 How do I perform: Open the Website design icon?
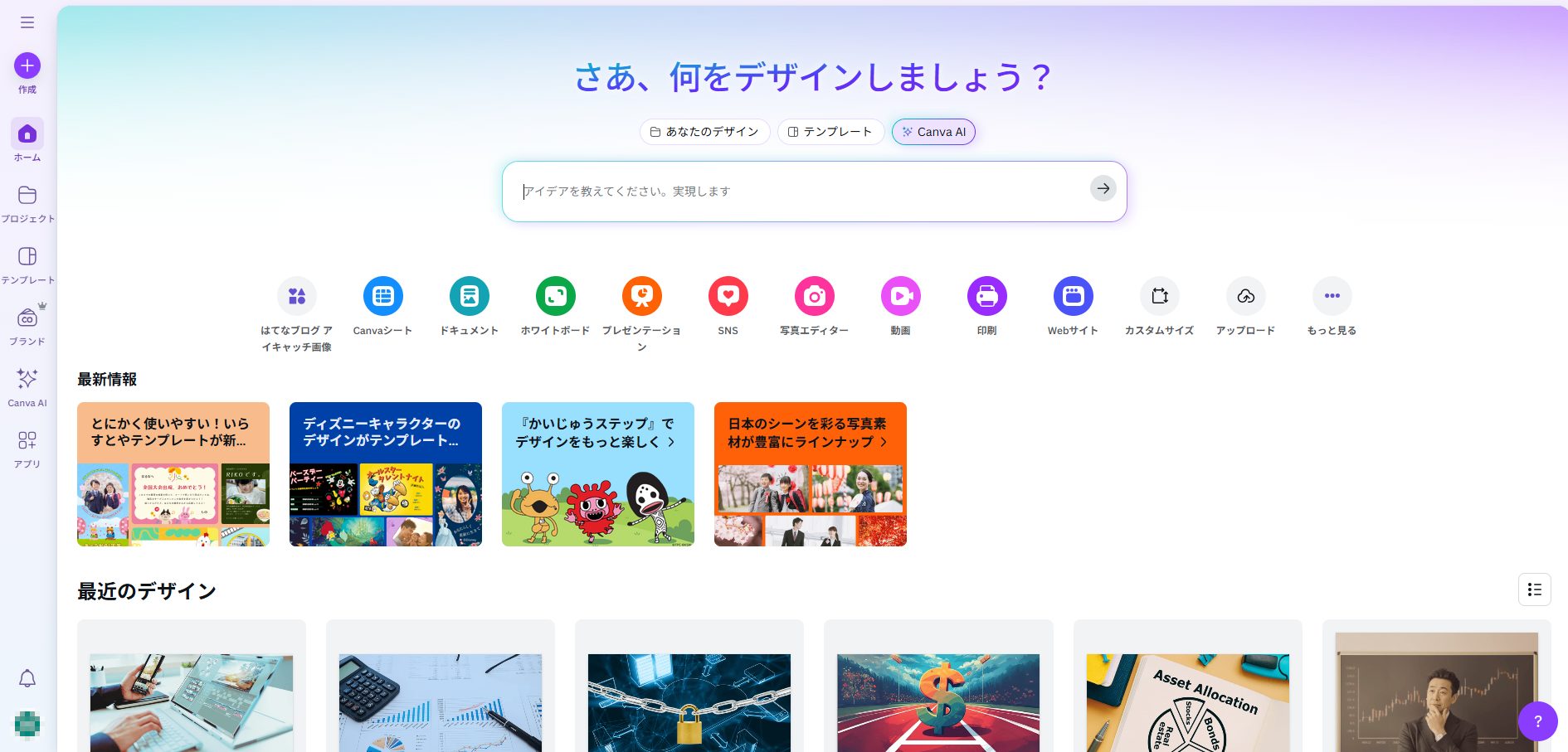point(1073,296)
